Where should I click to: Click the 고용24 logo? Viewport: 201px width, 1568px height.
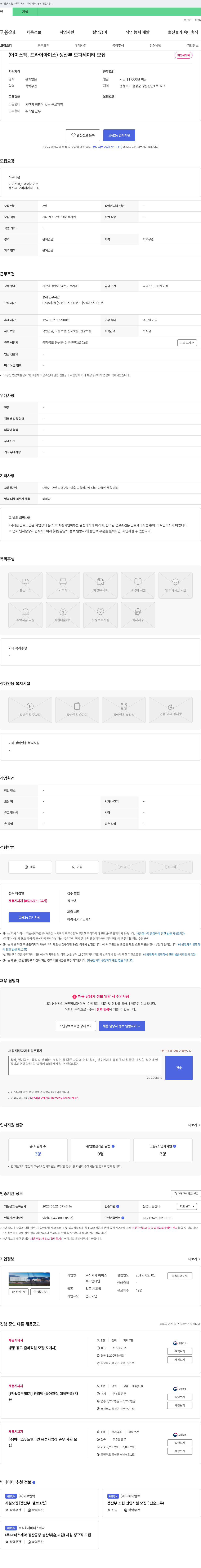point(8,32)
